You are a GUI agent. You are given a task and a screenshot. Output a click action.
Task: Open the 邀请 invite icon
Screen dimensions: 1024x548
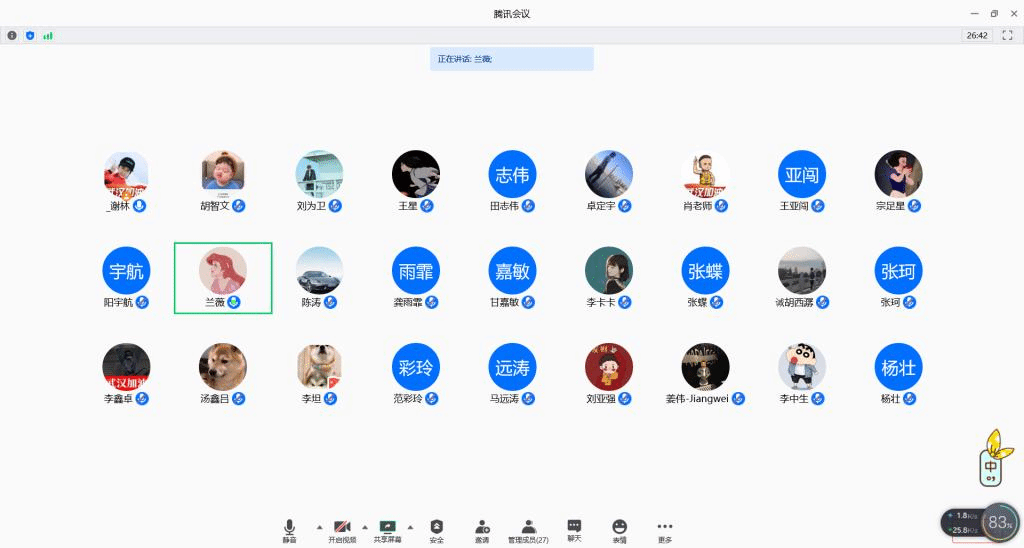pos(482,531)
